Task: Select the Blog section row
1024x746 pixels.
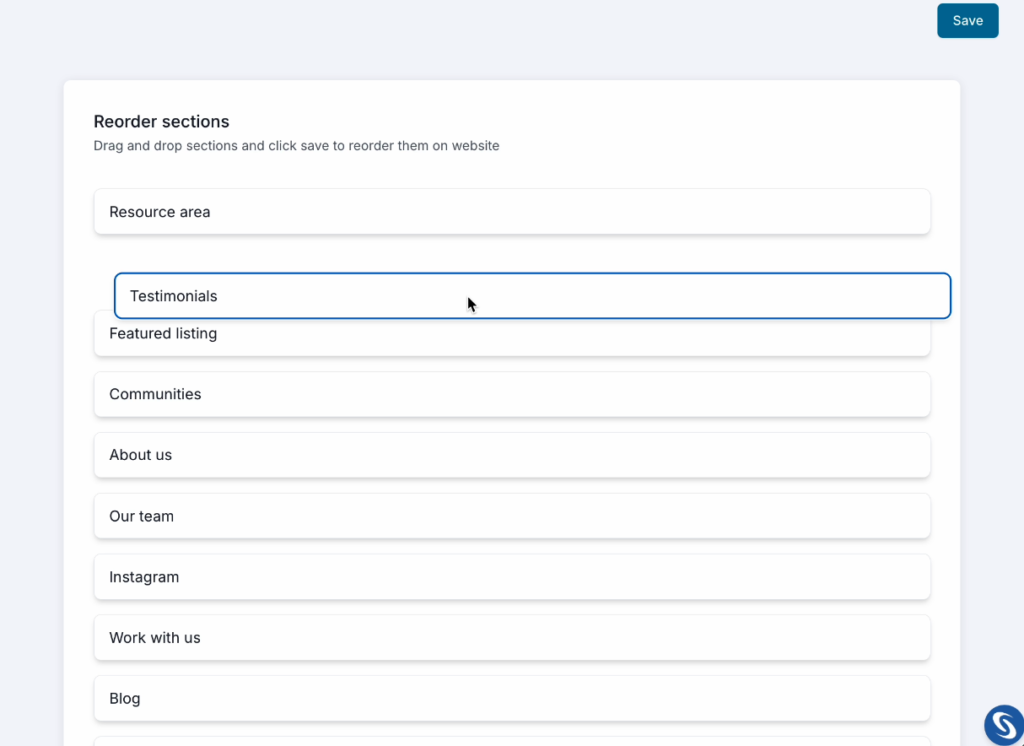Action: click(512, 698)
